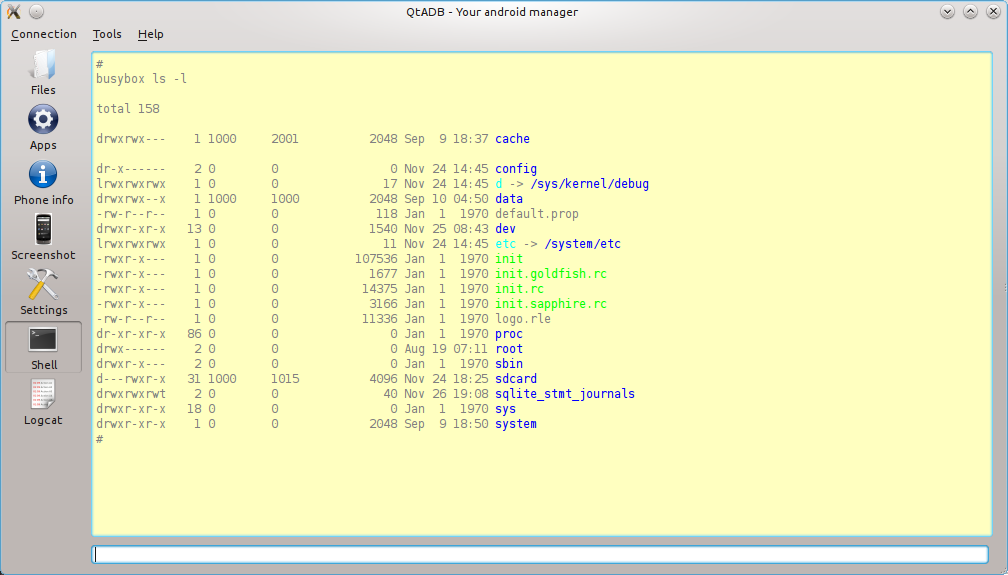Open the Apps panel

43,127
